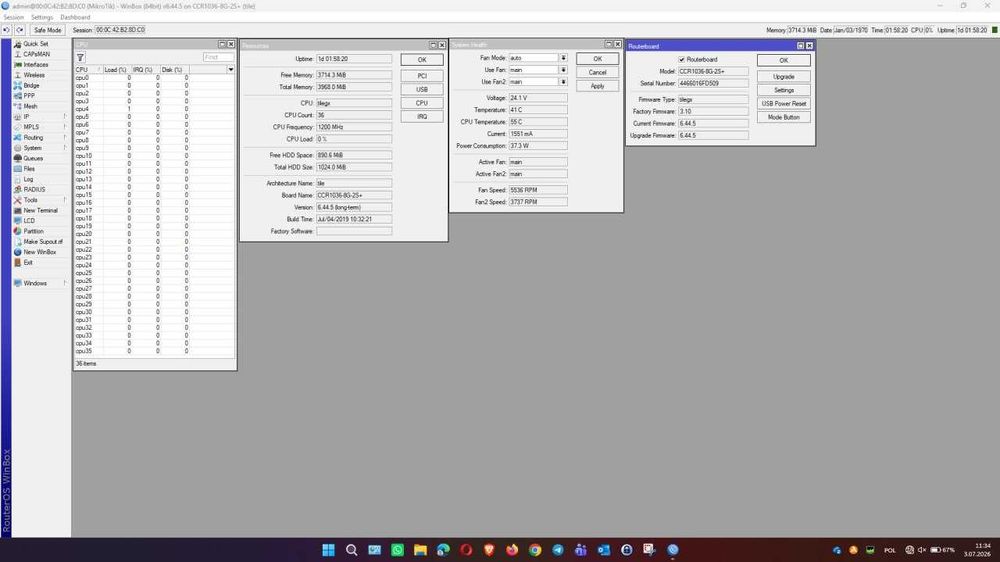Open Files in the sidebar
1000x562 pixels.
pos(29,169)
